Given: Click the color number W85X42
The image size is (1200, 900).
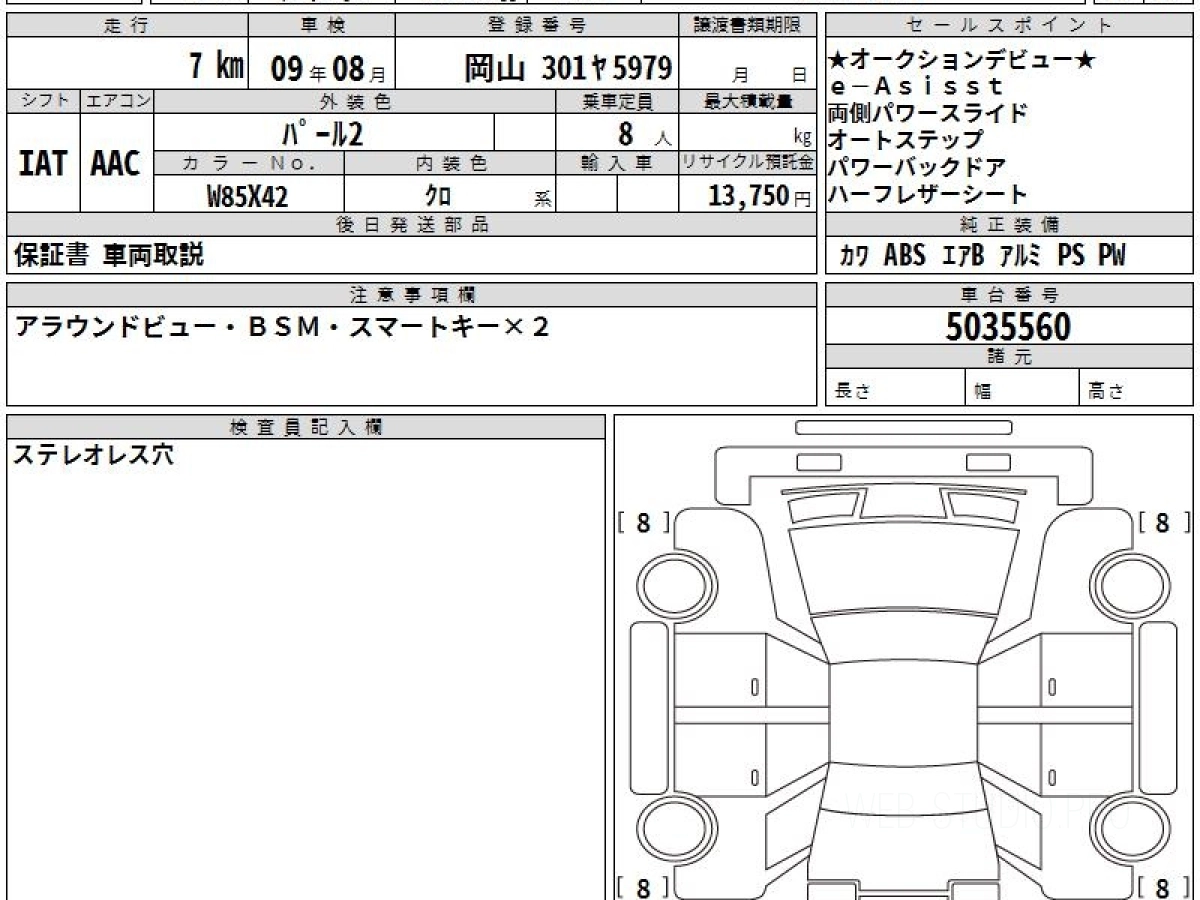Looking at the screenshot, I should tap(247, 197).
